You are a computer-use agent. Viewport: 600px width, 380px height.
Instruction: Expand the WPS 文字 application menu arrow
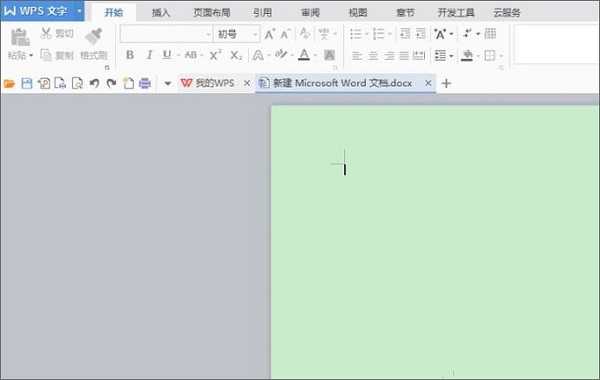pyautogui.click(x=79, y=11)
